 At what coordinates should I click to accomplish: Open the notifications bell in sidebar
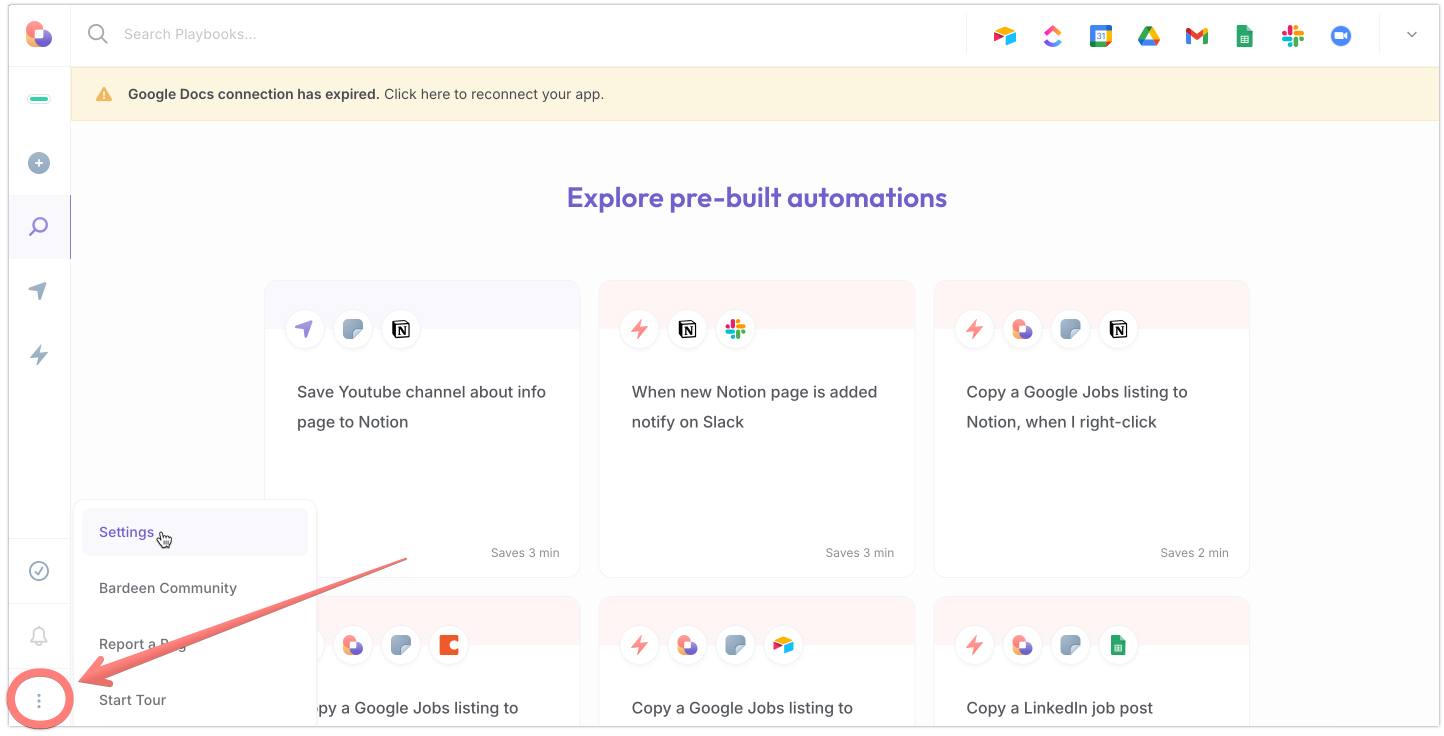pos(39,636)
